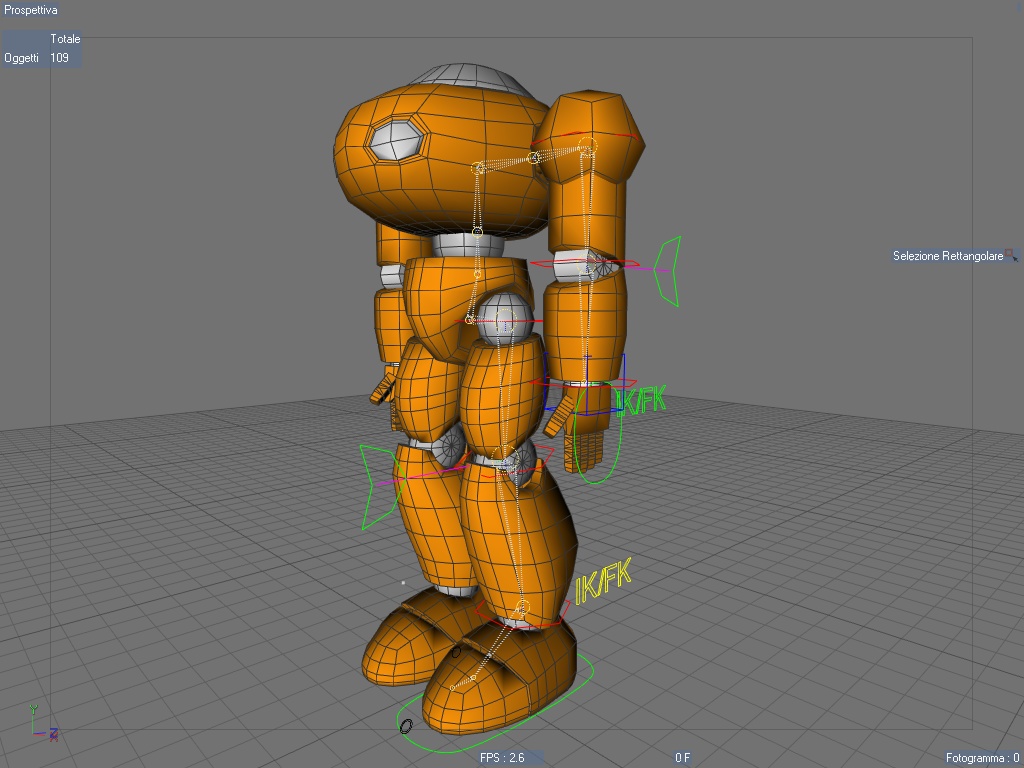The image size is (1024, 768).
Task: Click the Selezione Rettangolare HUD label
Action: [948, 256]
